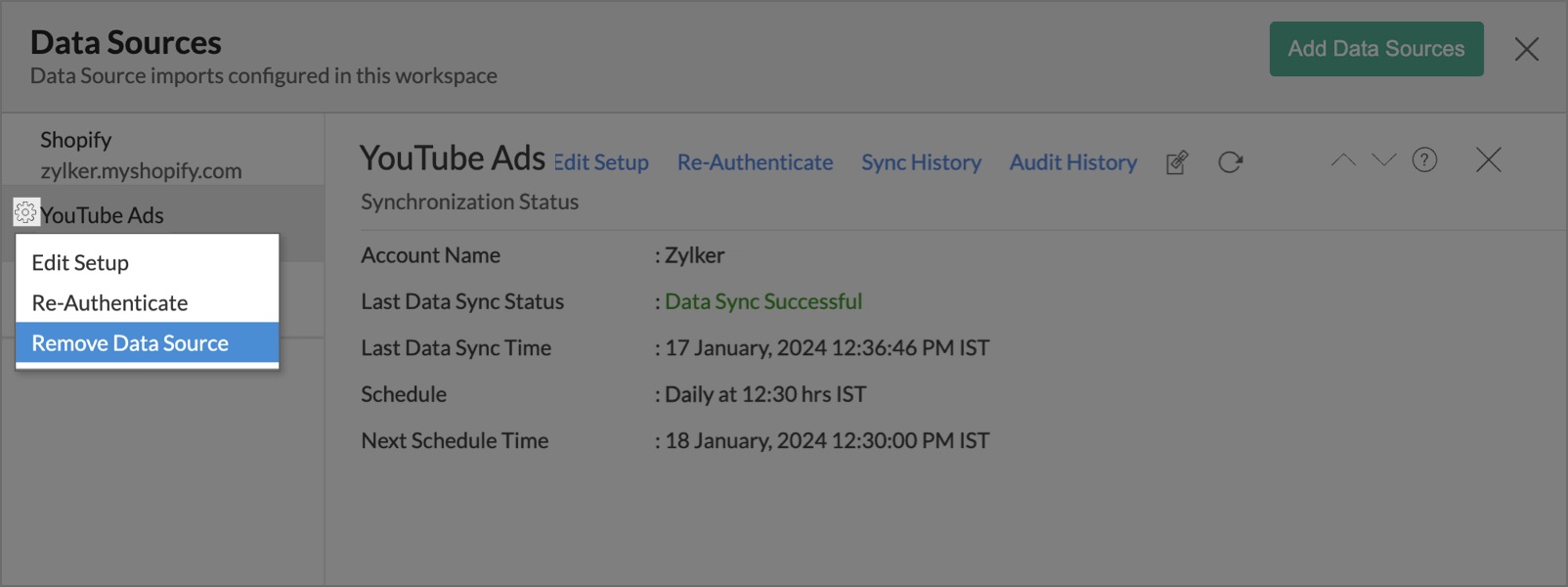Viewport: 1568px width, 587px height.
Task: Select Shopify data source in sidebar
Action: [x=162, y=155]
